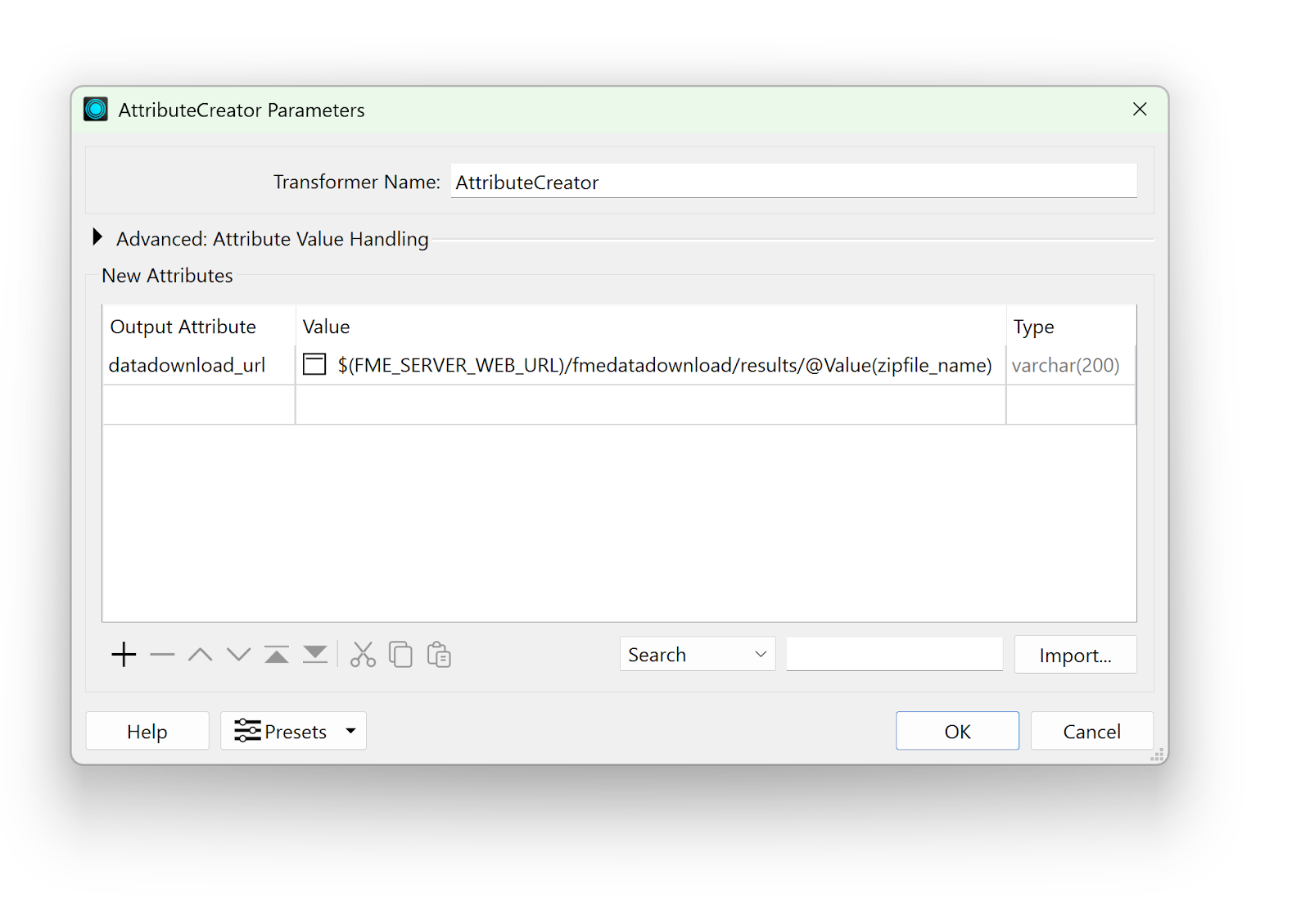Click the Help button
The height and width of the screenshot is (924, 1310).
pos(147,731)
